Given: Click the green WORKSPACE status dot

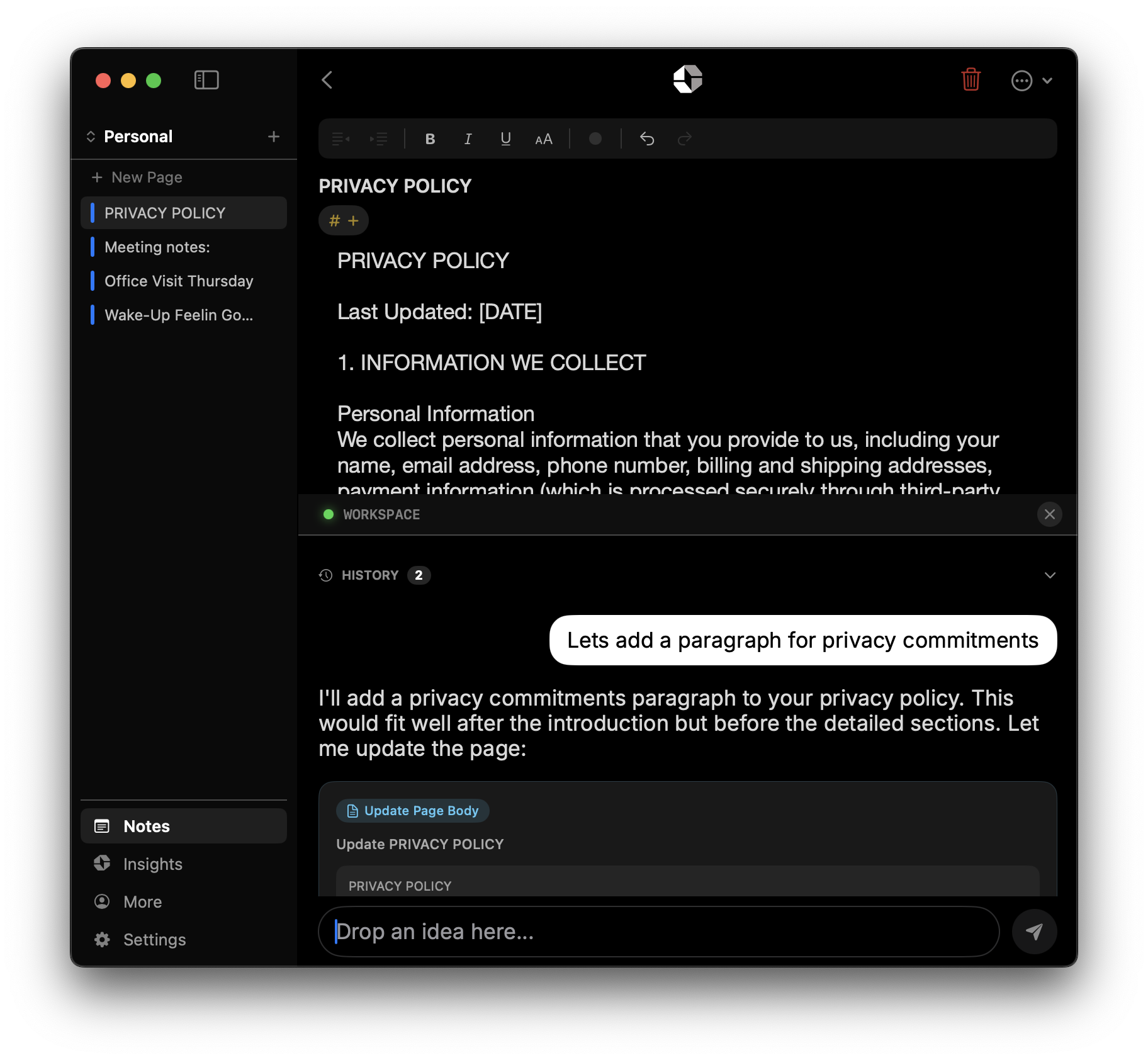Looking at the screenshot, I should click(328, 514).
